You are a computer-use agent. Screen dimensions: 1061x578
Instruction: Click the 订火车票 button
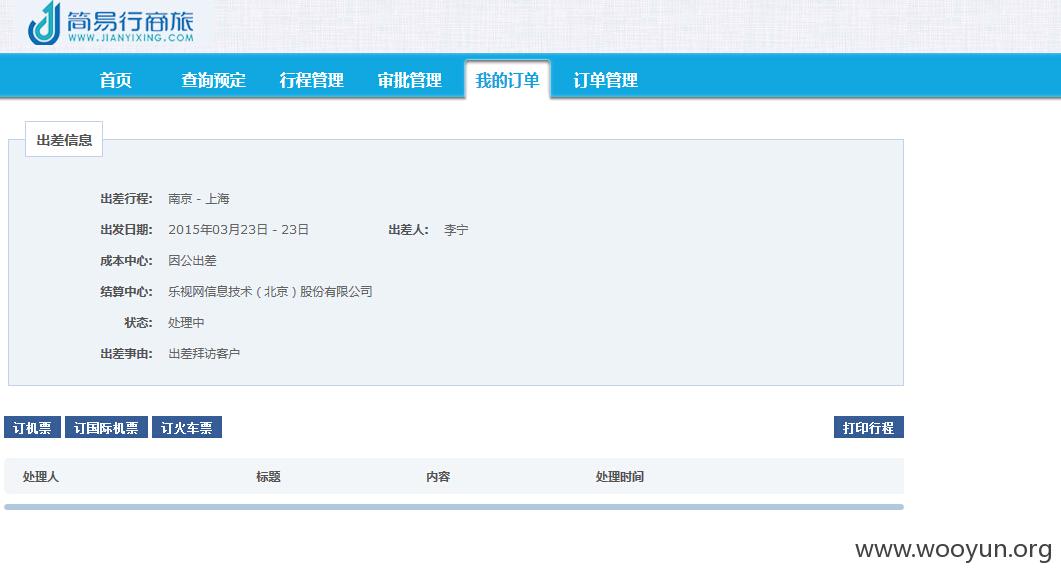187,428
